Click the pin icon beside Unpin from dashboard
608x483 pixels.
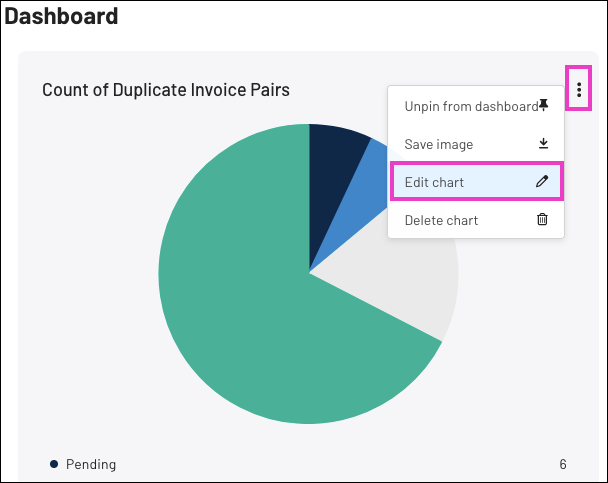point(544,105)
